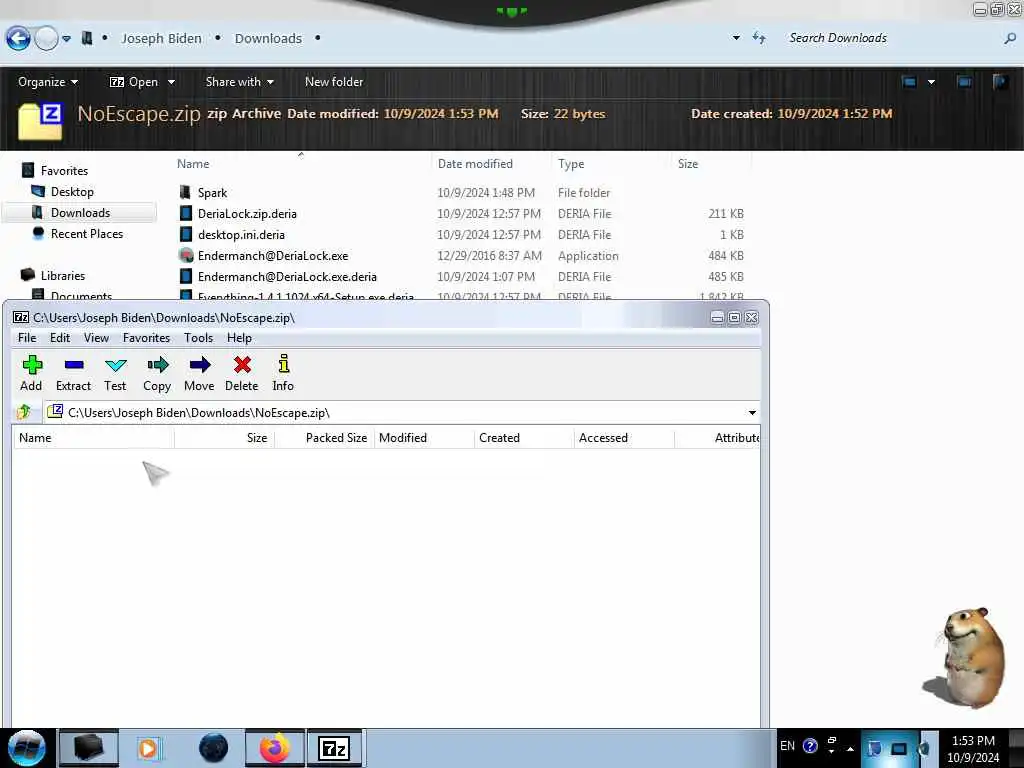Viewport: 1024px width, 768px height.
Task: Click the Explorer help icon
Action: pos(1000,82)
